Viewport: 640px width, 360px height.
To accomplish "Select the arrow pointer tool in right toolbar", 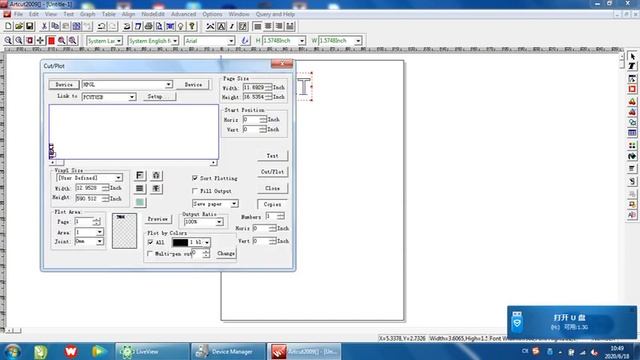I will point(632,56).
